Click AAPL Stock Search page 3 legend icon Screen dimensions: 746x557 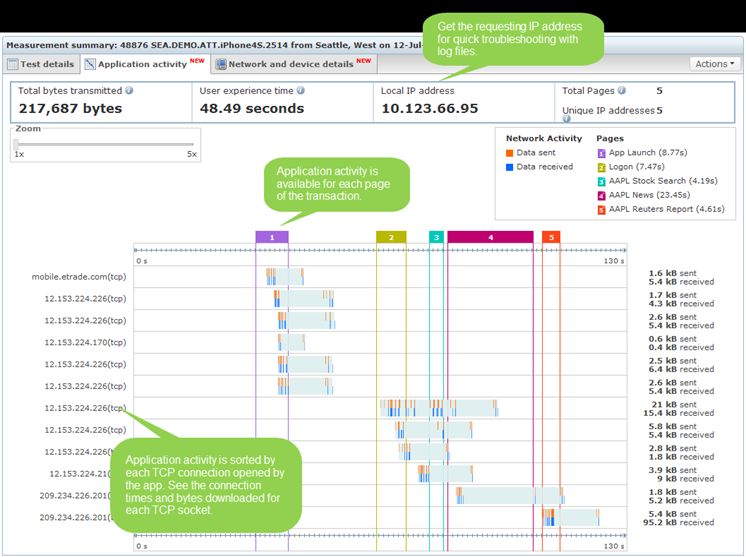click(x=601, y=181)
